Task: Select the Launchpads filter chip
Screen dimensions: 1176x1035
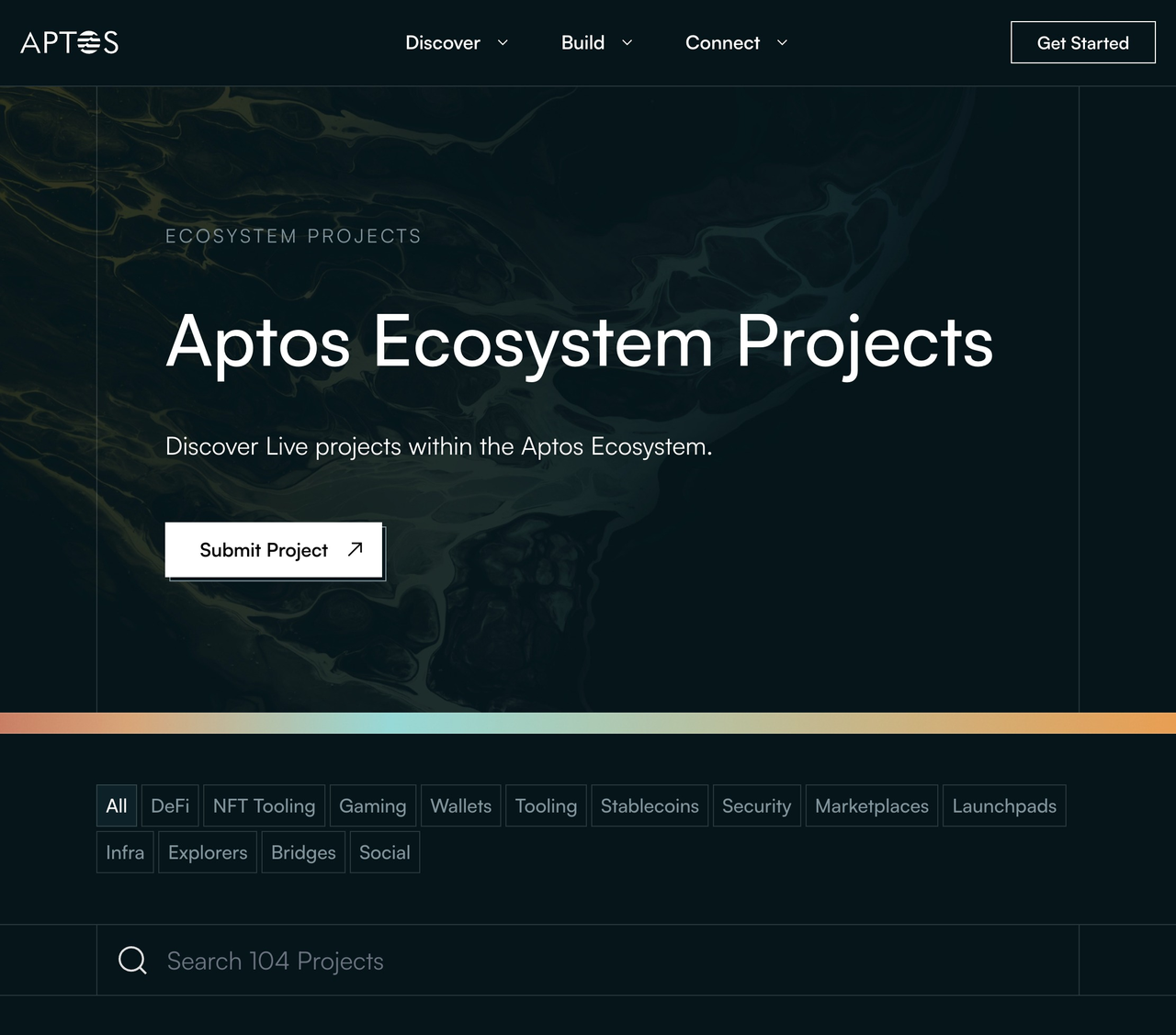Action: pos(1004,805)
